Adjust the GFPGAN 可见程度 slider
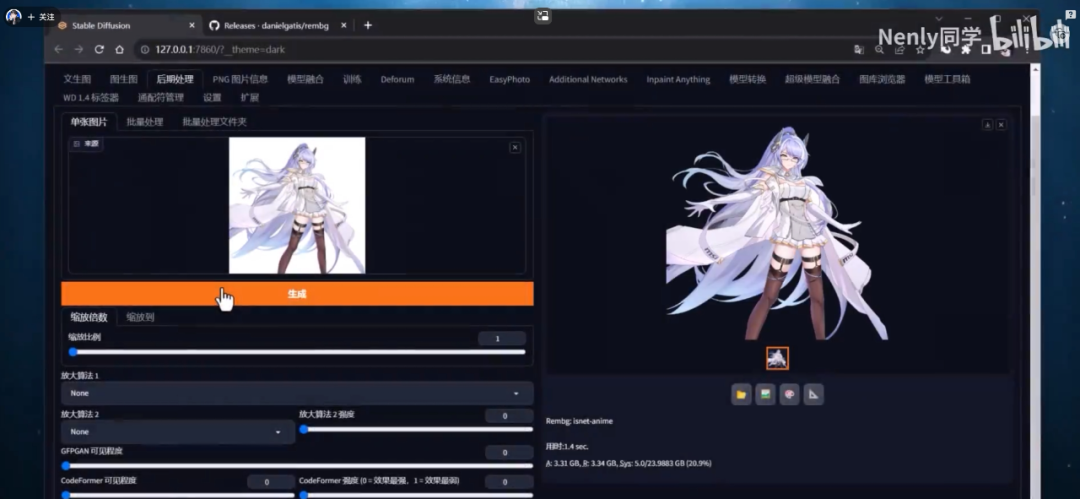 pos(297,466)
